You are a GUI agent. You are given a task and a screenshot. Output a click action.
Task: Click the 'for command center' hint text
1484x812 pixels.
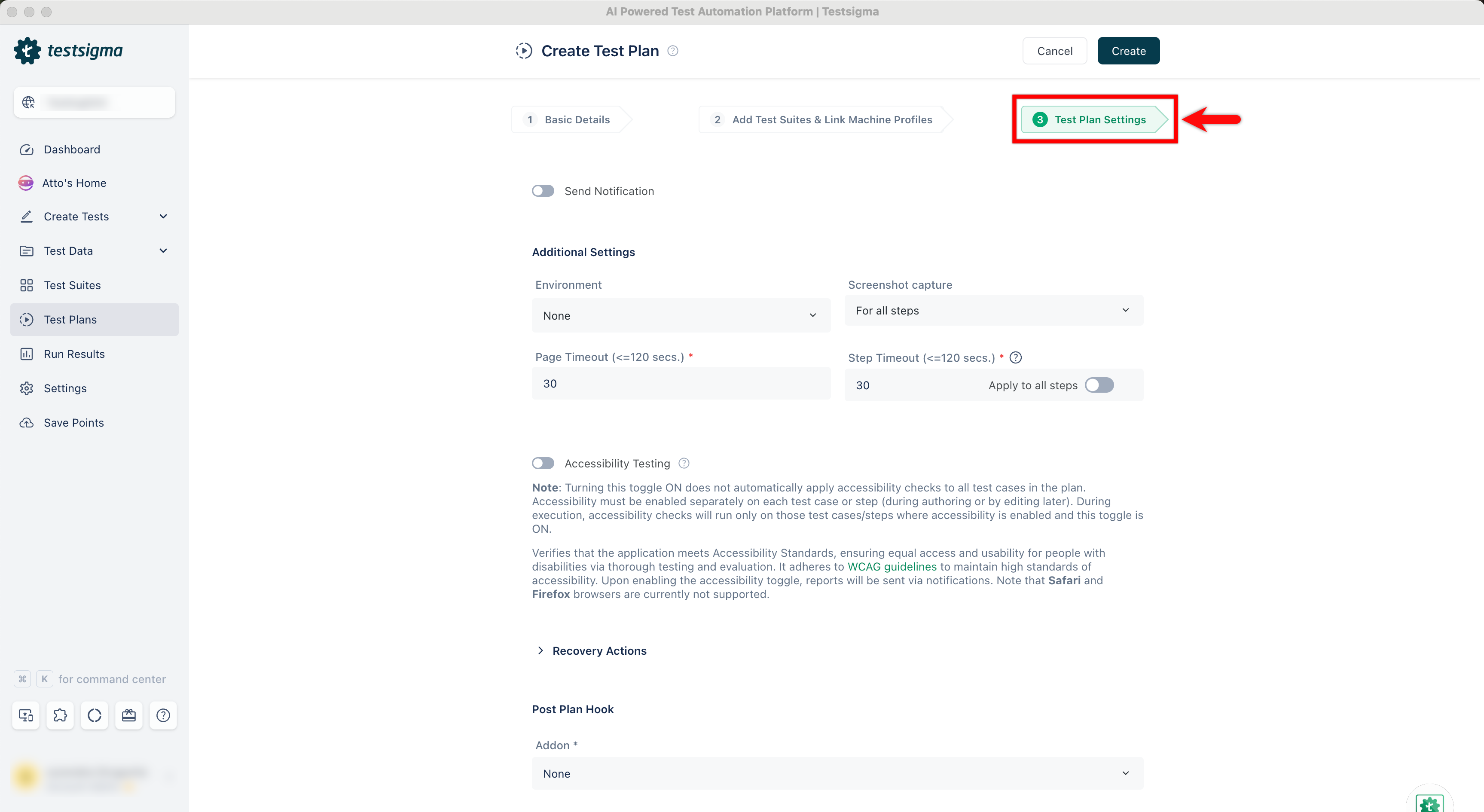[112, 679]
